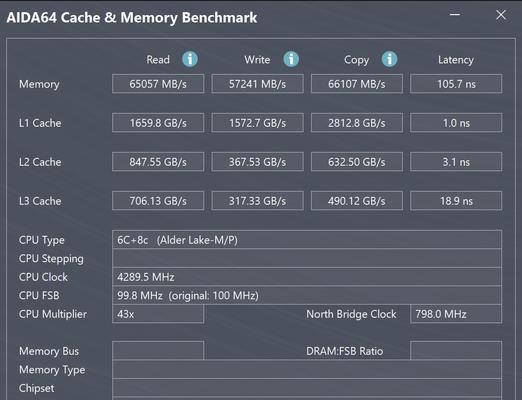Screen dimensions: 522x400
Task: Click the info icon next to Write
Action: coord(291,59)
